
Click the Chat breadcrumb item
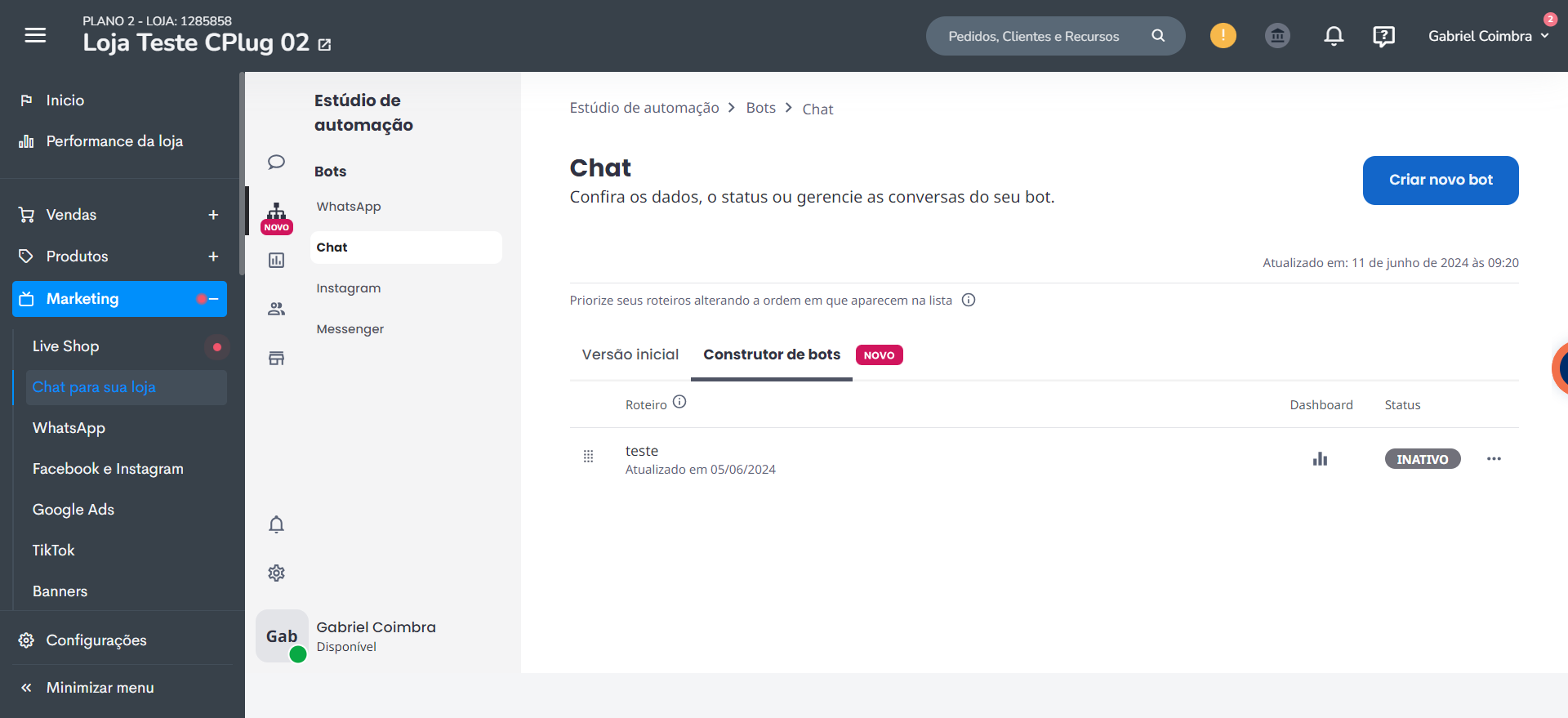click(x=817, y=109)
